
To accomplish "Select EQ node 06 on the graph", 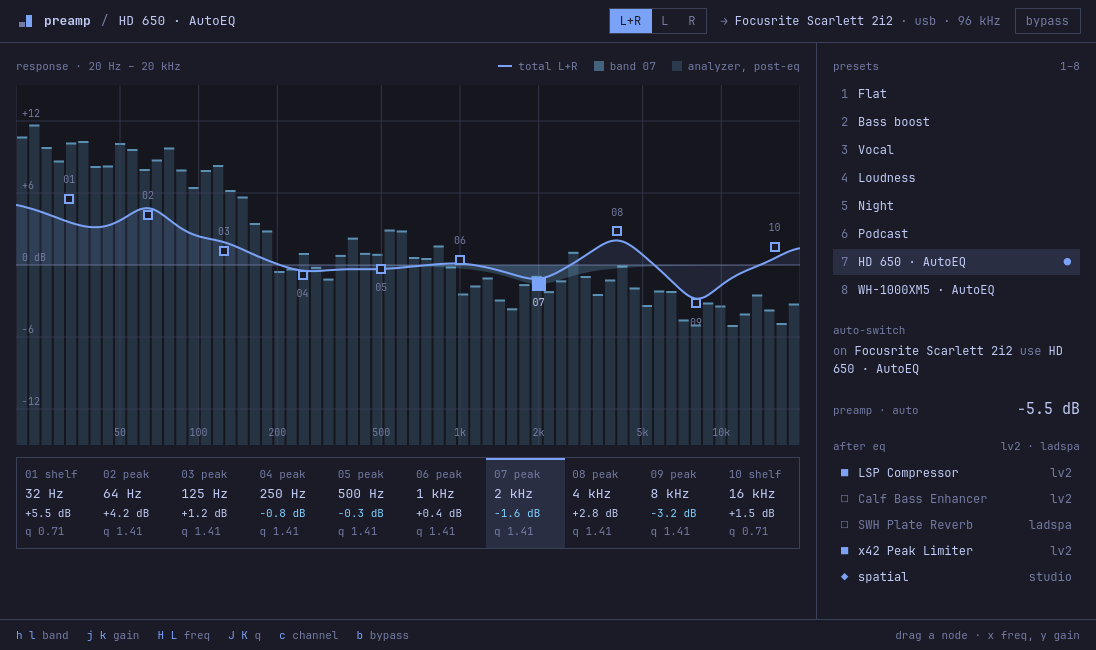I will pyautogui.click(x=460, y=260).
